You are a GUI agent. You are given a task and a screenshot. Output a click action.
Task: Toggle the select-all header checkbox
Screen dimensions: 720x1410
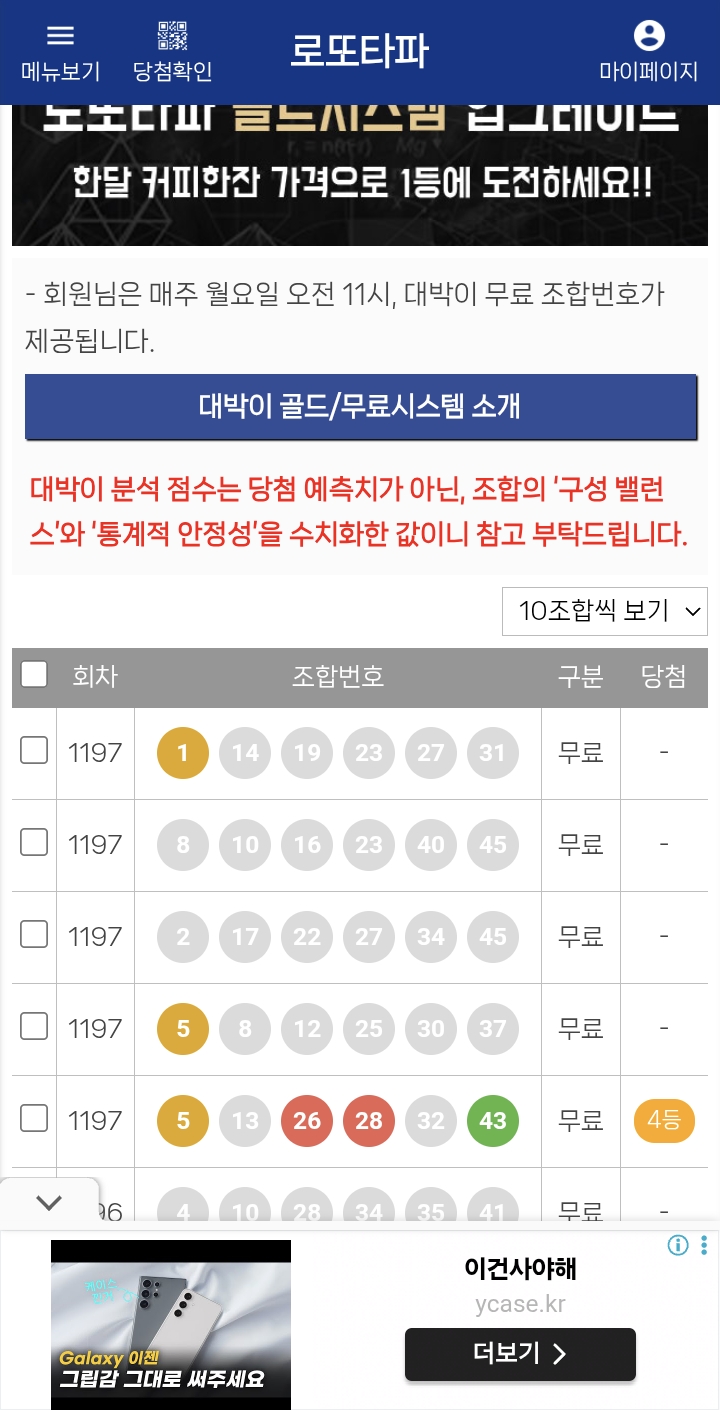[34, 674]
